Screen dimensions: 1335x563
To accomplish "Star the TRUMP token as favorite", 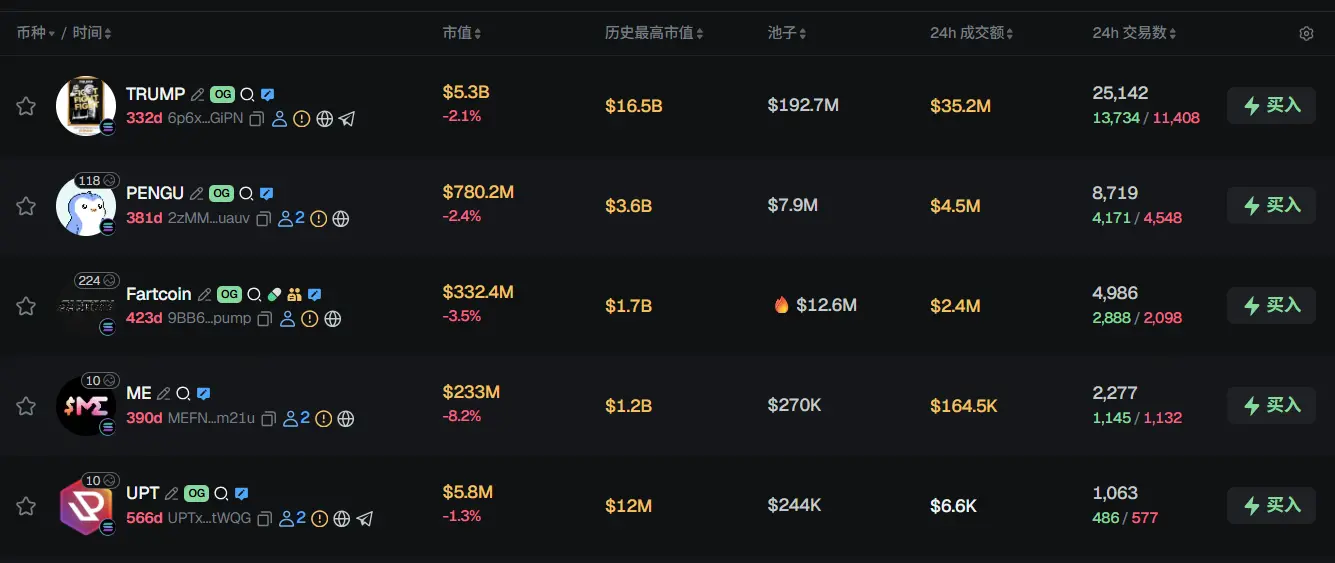I will tap(26, 106).
